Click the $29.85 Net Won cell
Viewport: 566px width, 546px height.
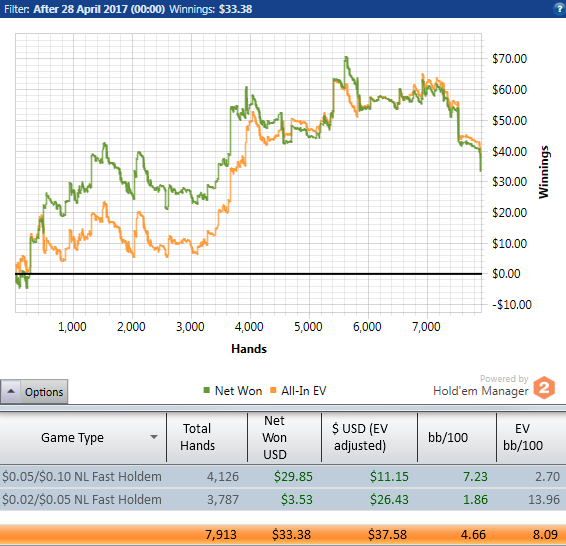[x=293, y=476]
